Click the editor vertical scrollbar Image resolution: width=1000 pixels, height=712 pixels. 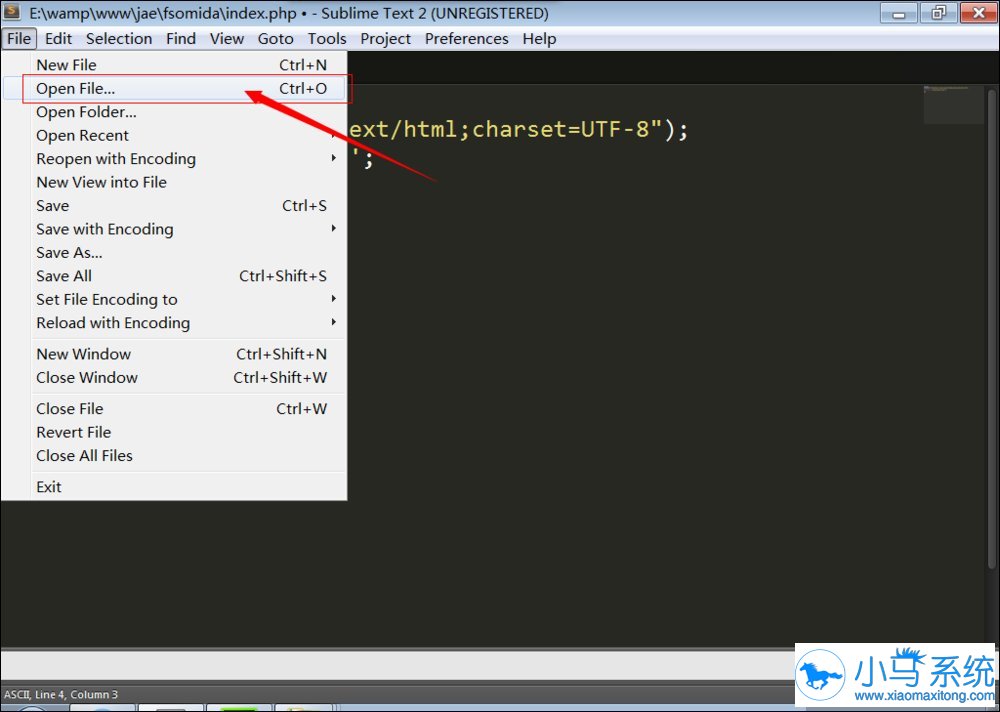point(992,328)
